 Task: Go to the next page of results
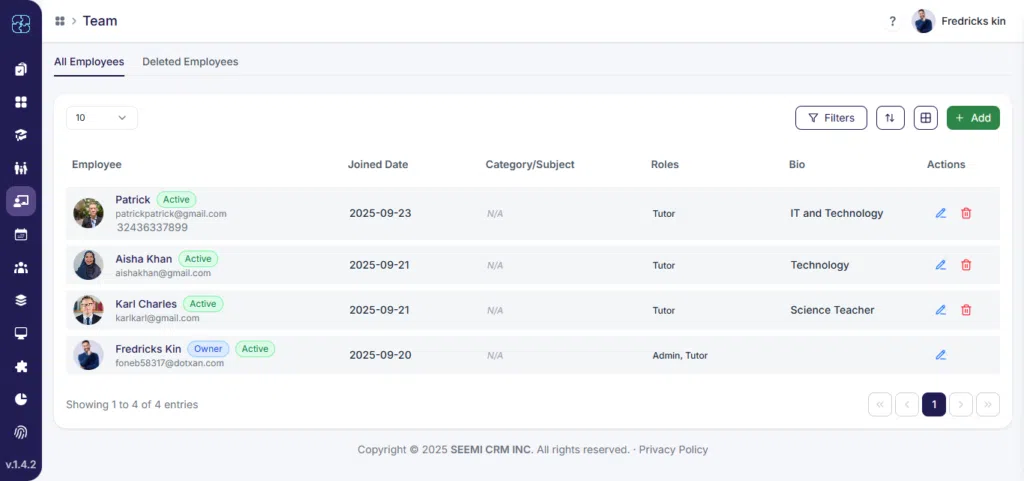pyautogui.click(x=961, y=405)
